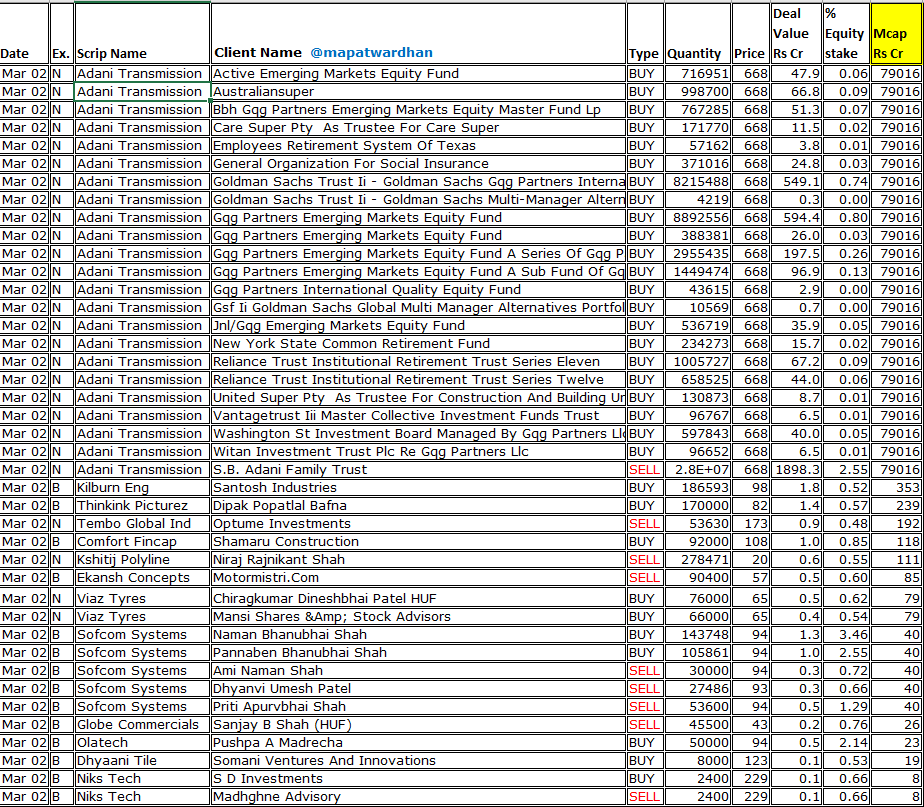Click Priti Apurvbhai Shah cell
924x807 pixels.
418,707
